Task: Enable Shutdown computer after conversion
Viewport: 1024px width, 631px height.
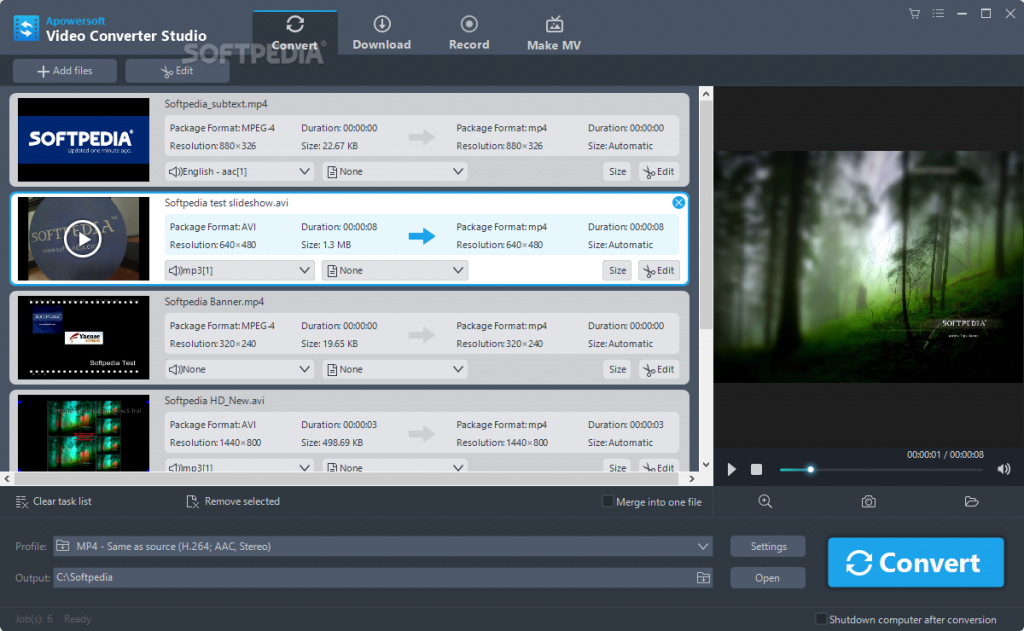Action: pyautogui.click(x=821, y=618)
